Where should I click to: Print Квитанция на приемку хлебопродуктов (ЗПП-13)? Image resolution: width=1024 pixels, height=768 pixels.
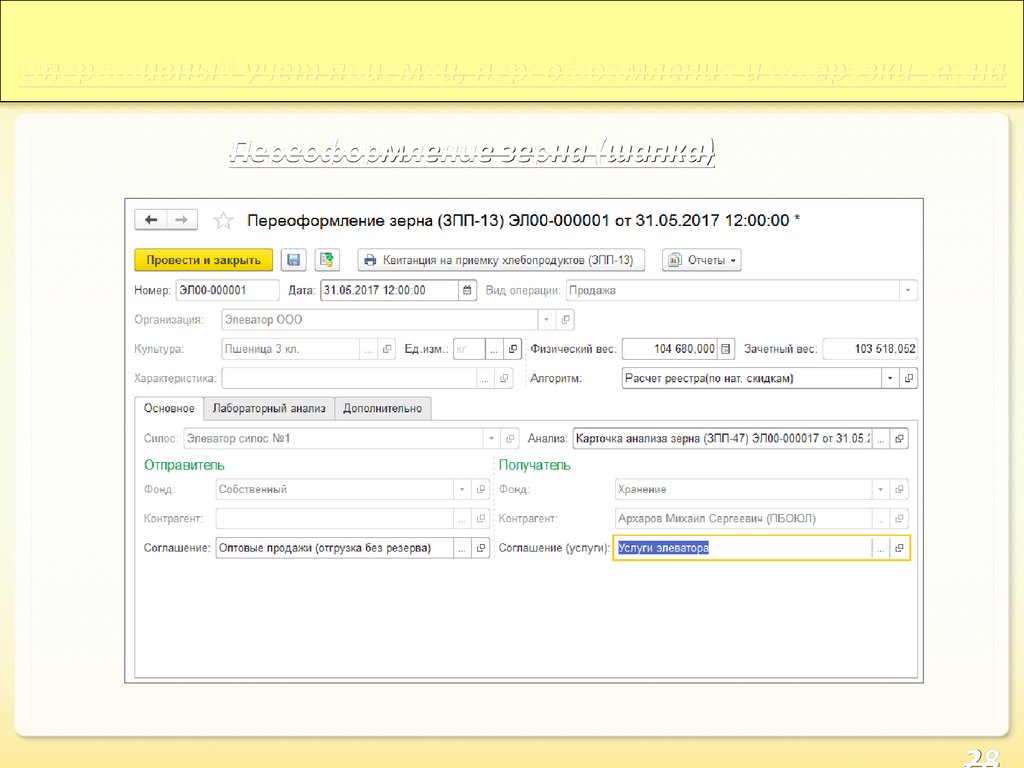pyautogui.click(x=501, y=260)
